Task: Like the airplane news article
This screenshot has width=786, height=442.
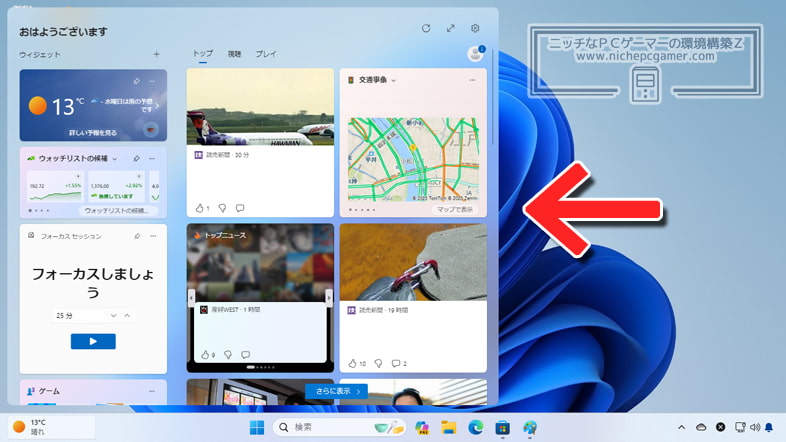Action: [202, 208]
